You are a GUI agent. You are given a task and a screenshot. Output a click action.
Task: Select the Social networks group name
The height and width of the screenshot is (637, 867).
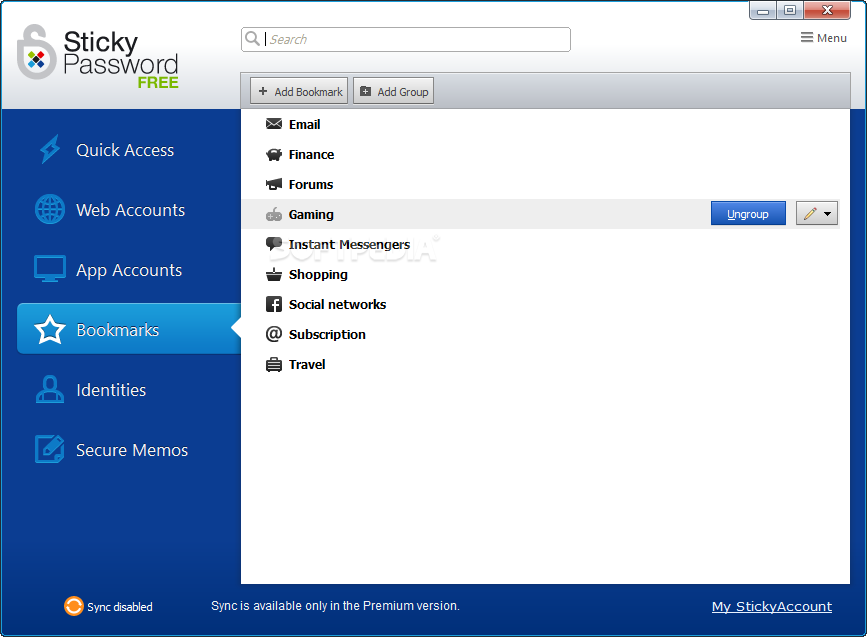coord(337,304)
